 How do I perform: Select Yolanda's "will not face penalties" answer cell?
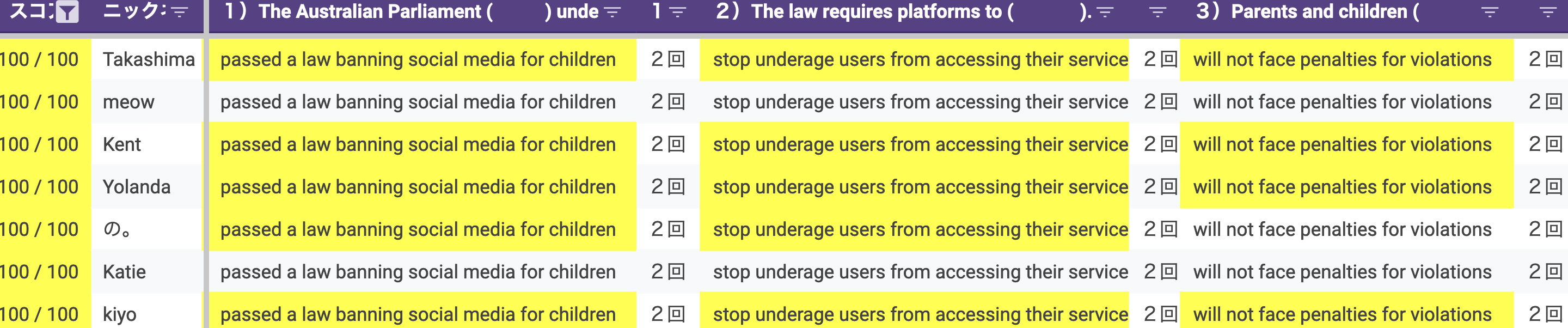pos(1342,187)
